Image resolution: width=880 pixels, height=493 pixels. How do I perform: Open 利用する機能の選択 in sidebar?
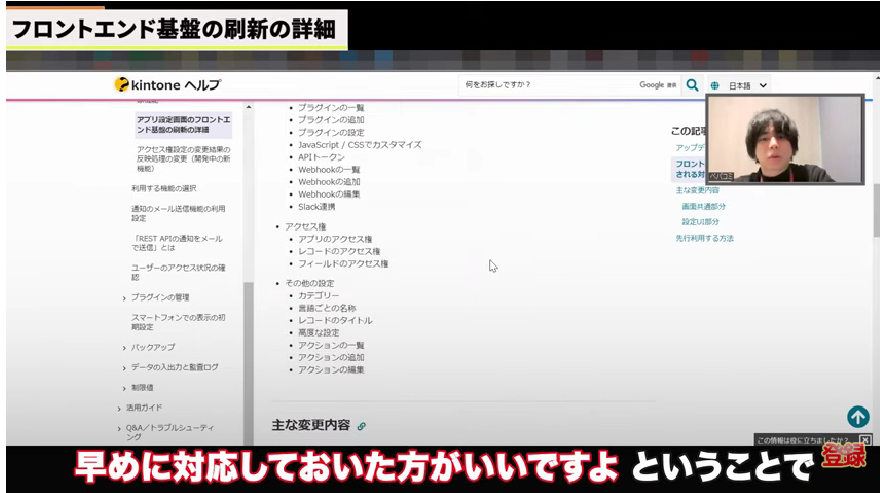(x=163, y=188)
